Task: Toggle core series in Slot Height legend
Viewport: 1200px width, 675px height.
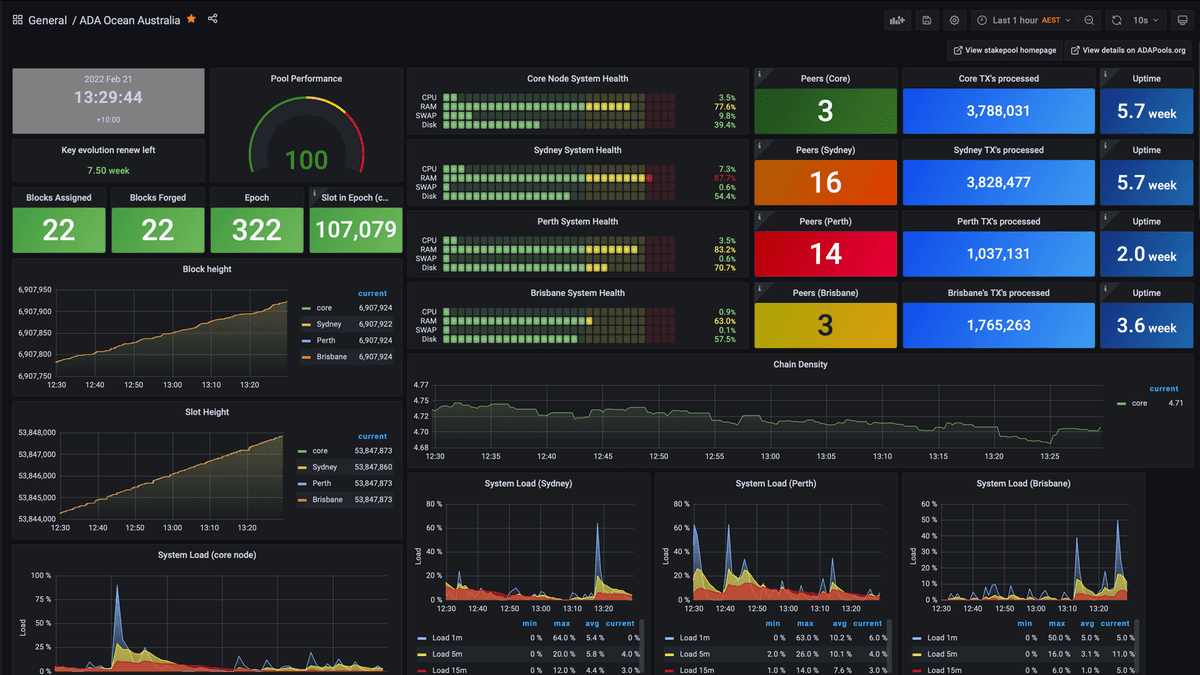Action: pos(320,451)
